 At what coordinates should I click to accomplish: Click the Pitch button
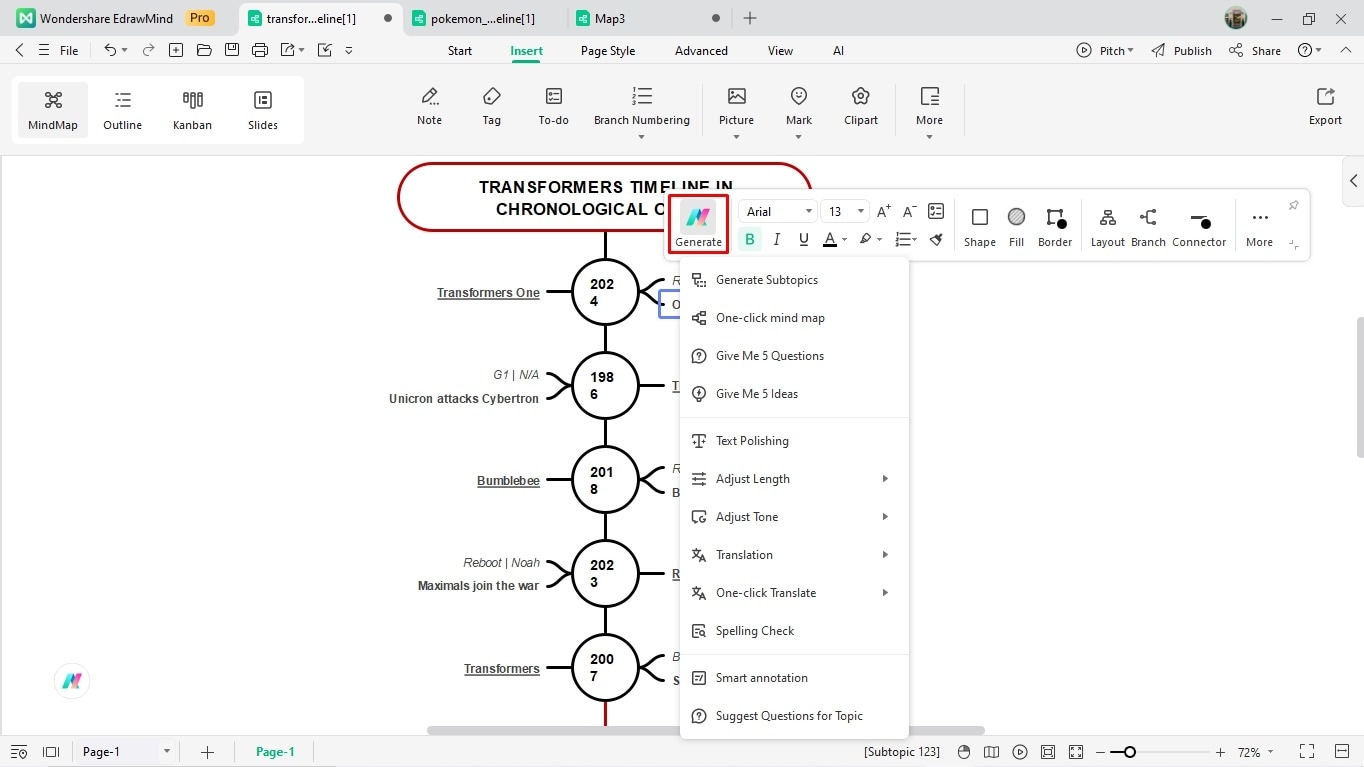(1105, 51)
